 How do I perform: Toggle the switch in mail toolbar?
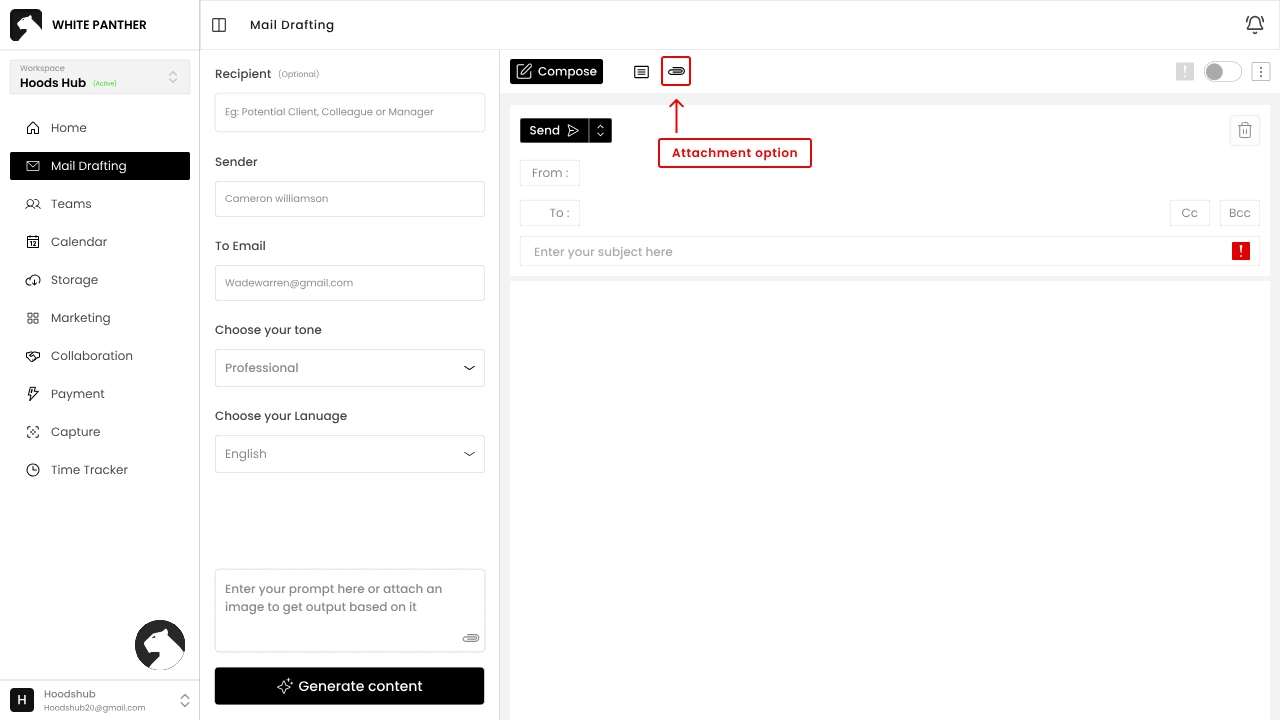(1222, 72)
